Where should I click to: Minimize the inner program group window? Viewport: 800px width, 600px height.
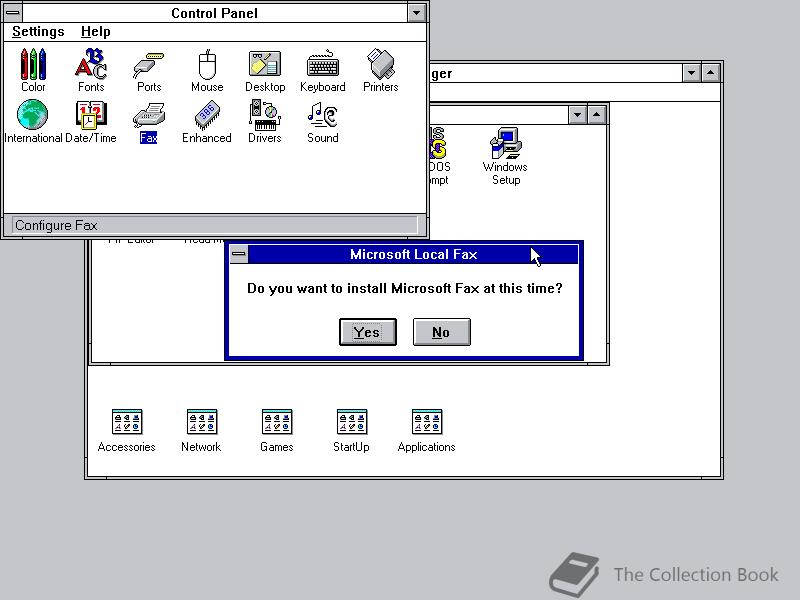pyautogui.click(x=577, y=115)
